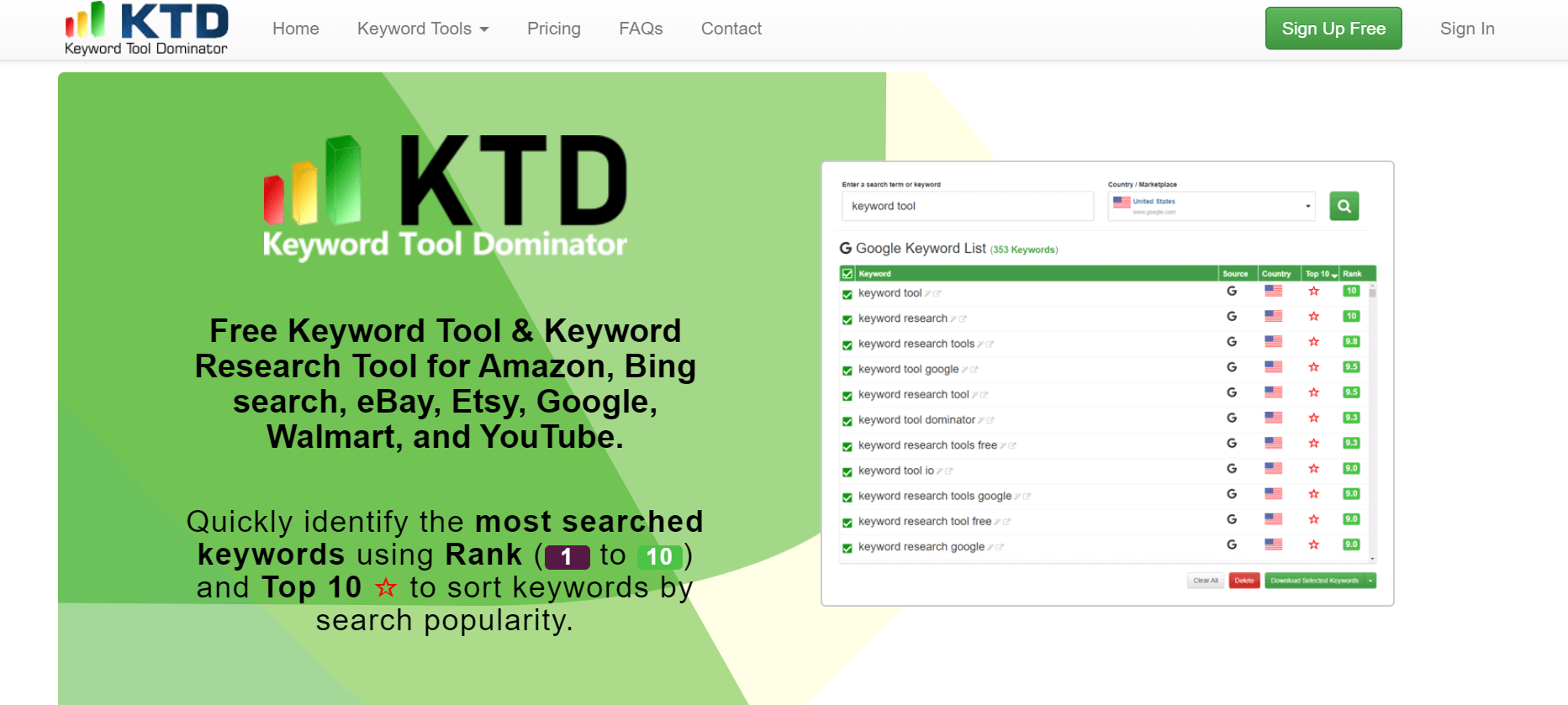Uncheck the 'keyword tool dominator' row checkbox
1568x705 pixels.
847,422
